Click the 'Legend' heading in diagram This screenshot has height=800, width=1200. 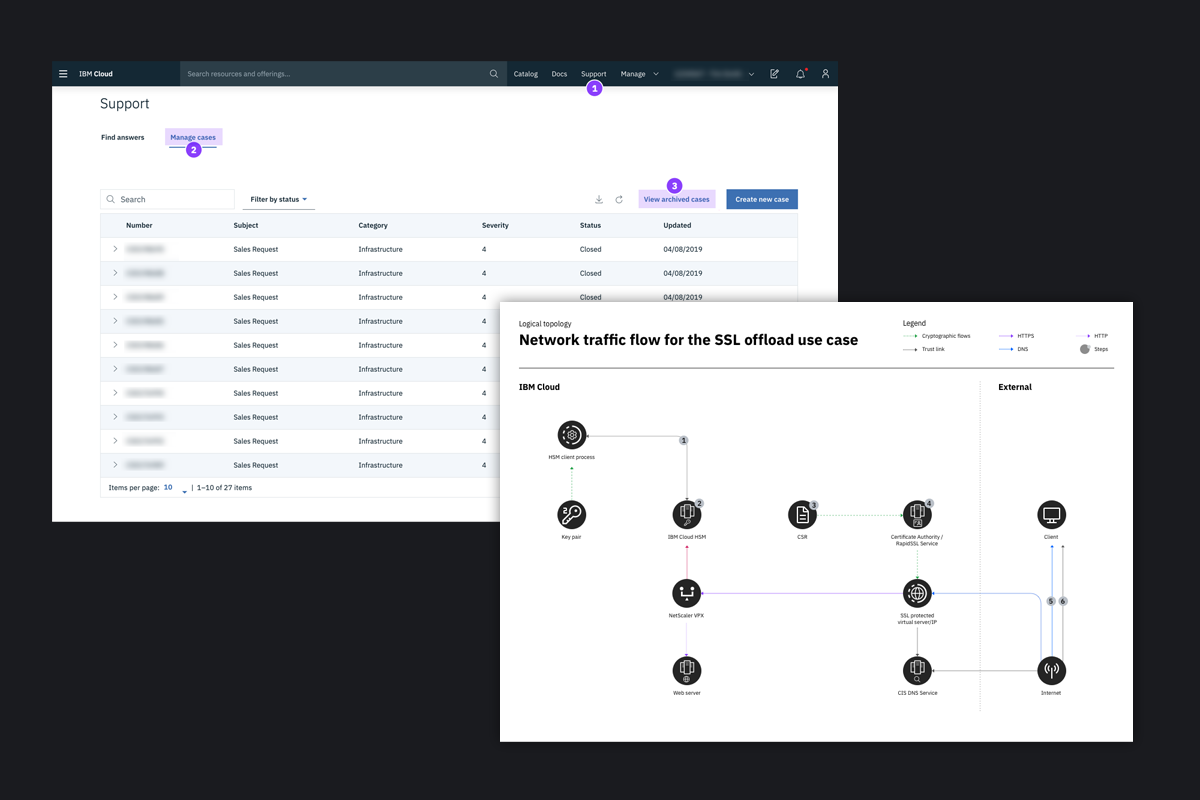click(914, 323)
